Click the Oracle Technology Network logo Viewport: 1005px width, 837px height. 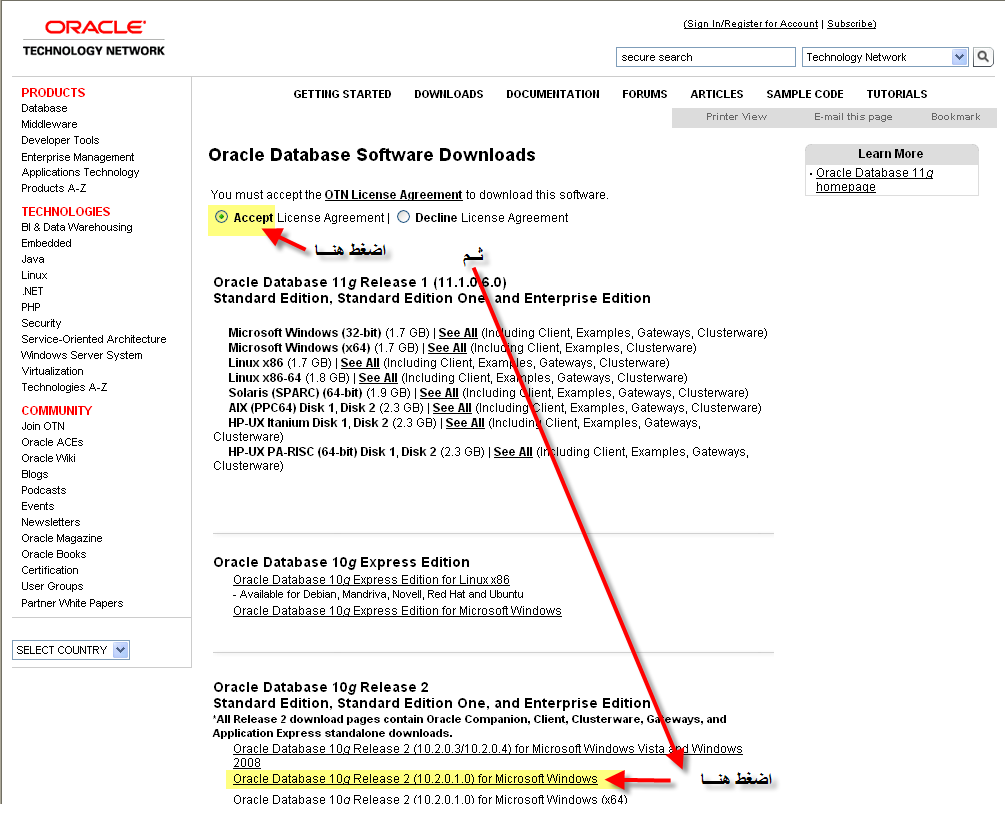[x=94, y=38]
